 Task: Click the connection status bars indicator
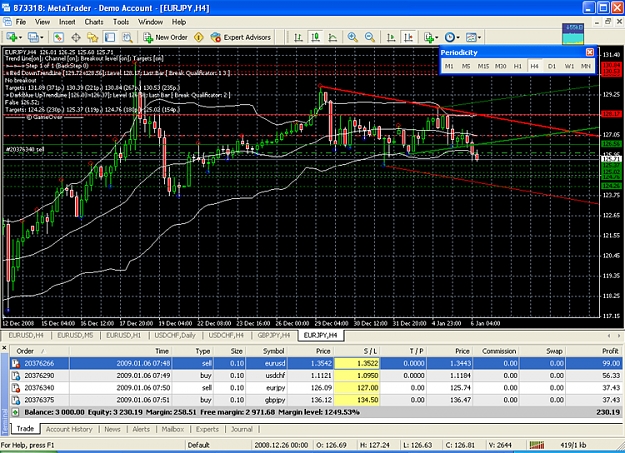[537, 445]
